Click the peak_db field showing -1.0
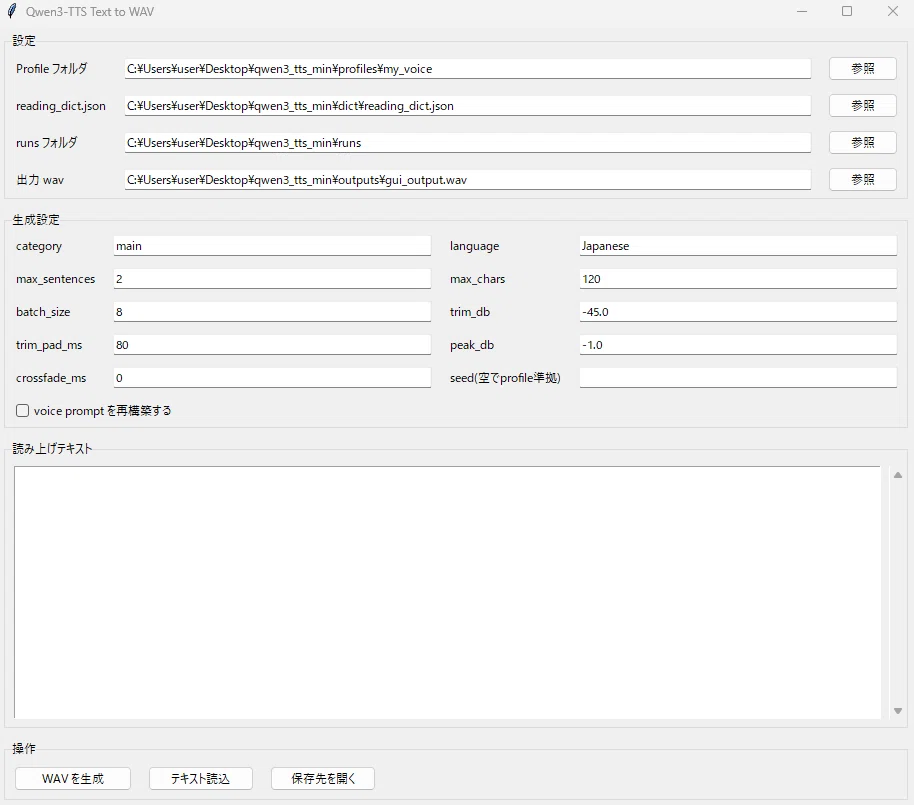The height and width of the screenshot is (805, 914). [738, 345]
